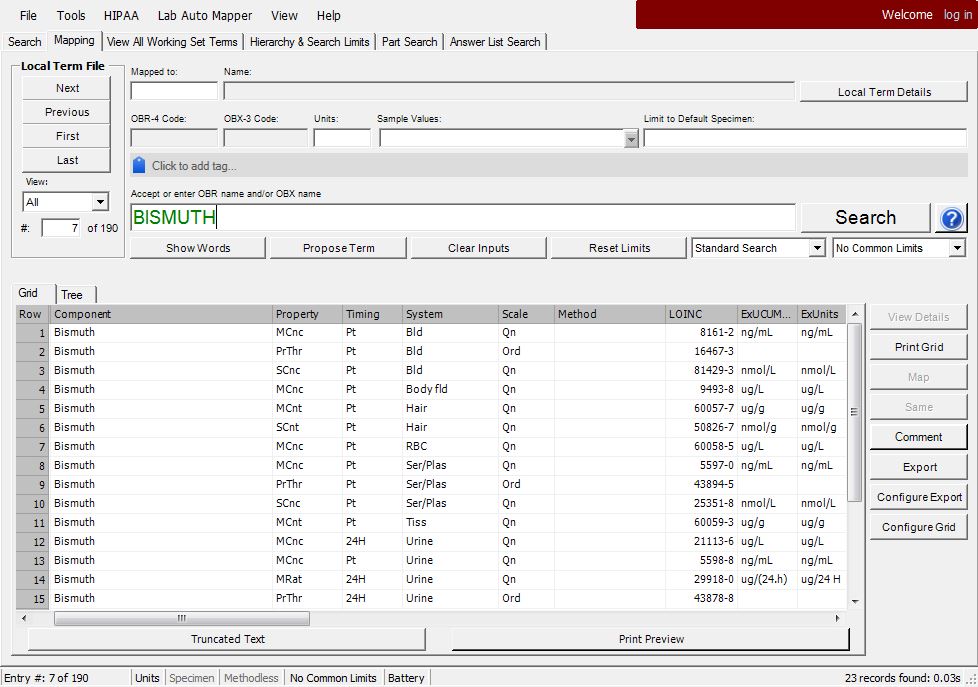Click the horizontal scrollbar right arrow
978x687 pixels.
tap(837, 618)
